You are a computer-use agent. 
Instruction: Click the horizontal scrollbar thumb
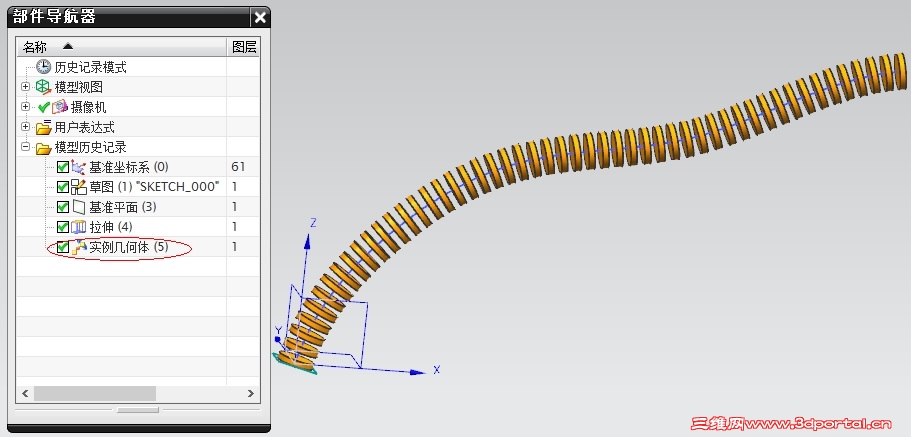pos(95,393)
